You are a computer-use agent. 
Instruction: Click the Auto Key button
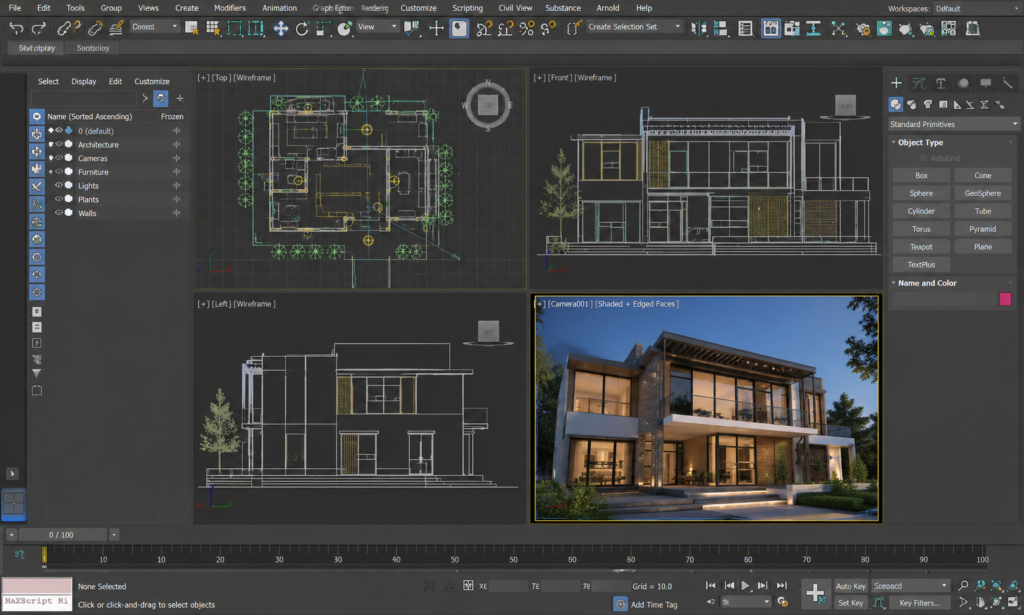coord(850,586)
